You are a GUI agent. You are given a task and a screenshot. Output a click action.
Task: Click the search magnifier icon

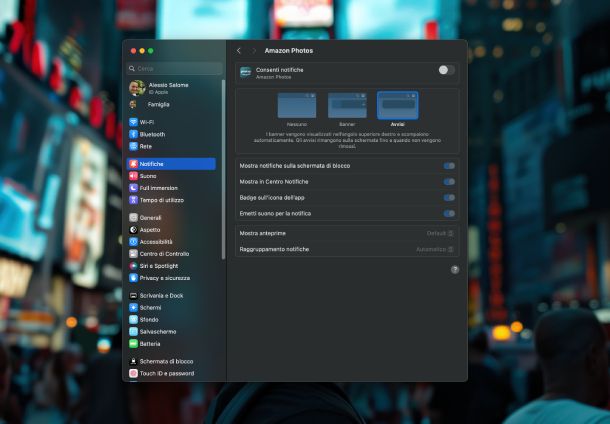click(x=132, y=68)
